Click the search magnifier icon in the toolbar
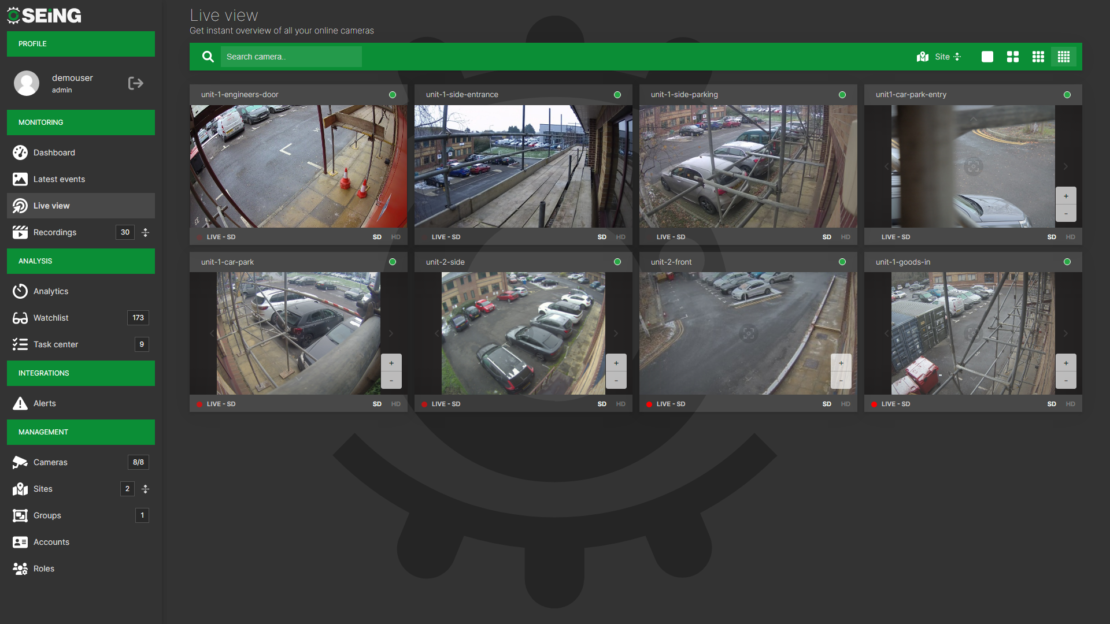This screenshot has height=624, width=1110. pos(207,56)
